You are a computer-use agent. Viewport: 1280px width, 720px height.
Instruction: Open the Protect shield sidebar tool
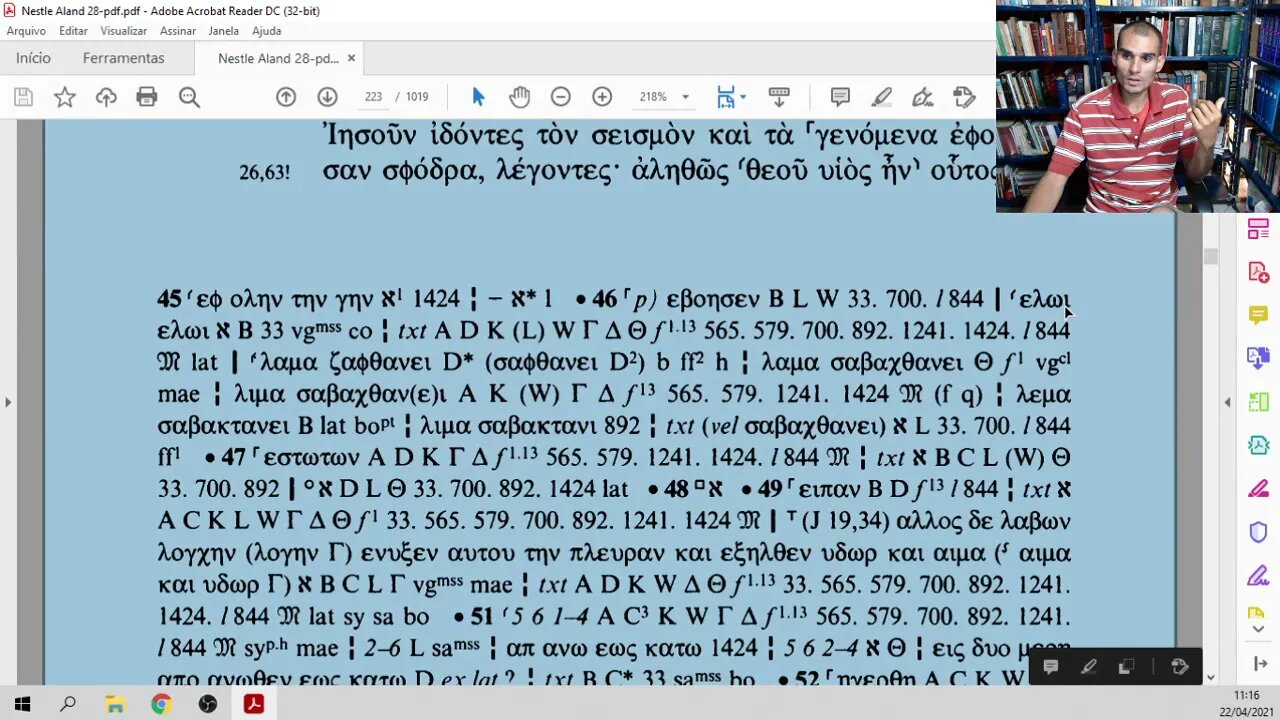[x=1258, y=532]
